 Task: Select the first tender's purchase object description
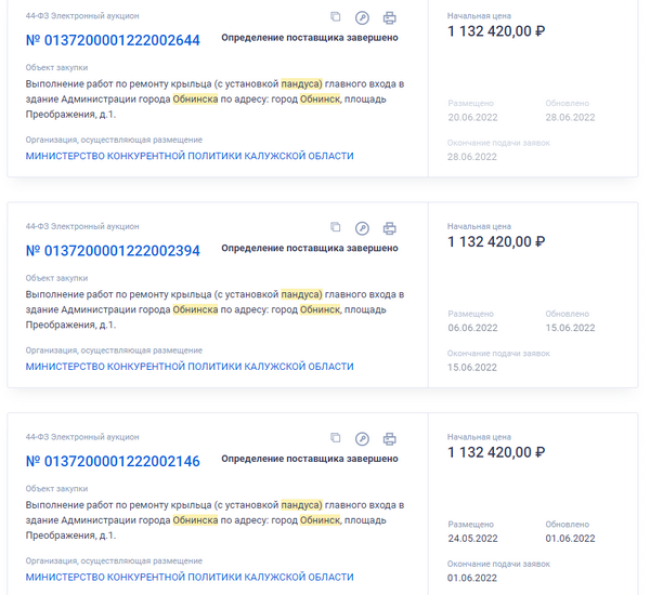215,99
